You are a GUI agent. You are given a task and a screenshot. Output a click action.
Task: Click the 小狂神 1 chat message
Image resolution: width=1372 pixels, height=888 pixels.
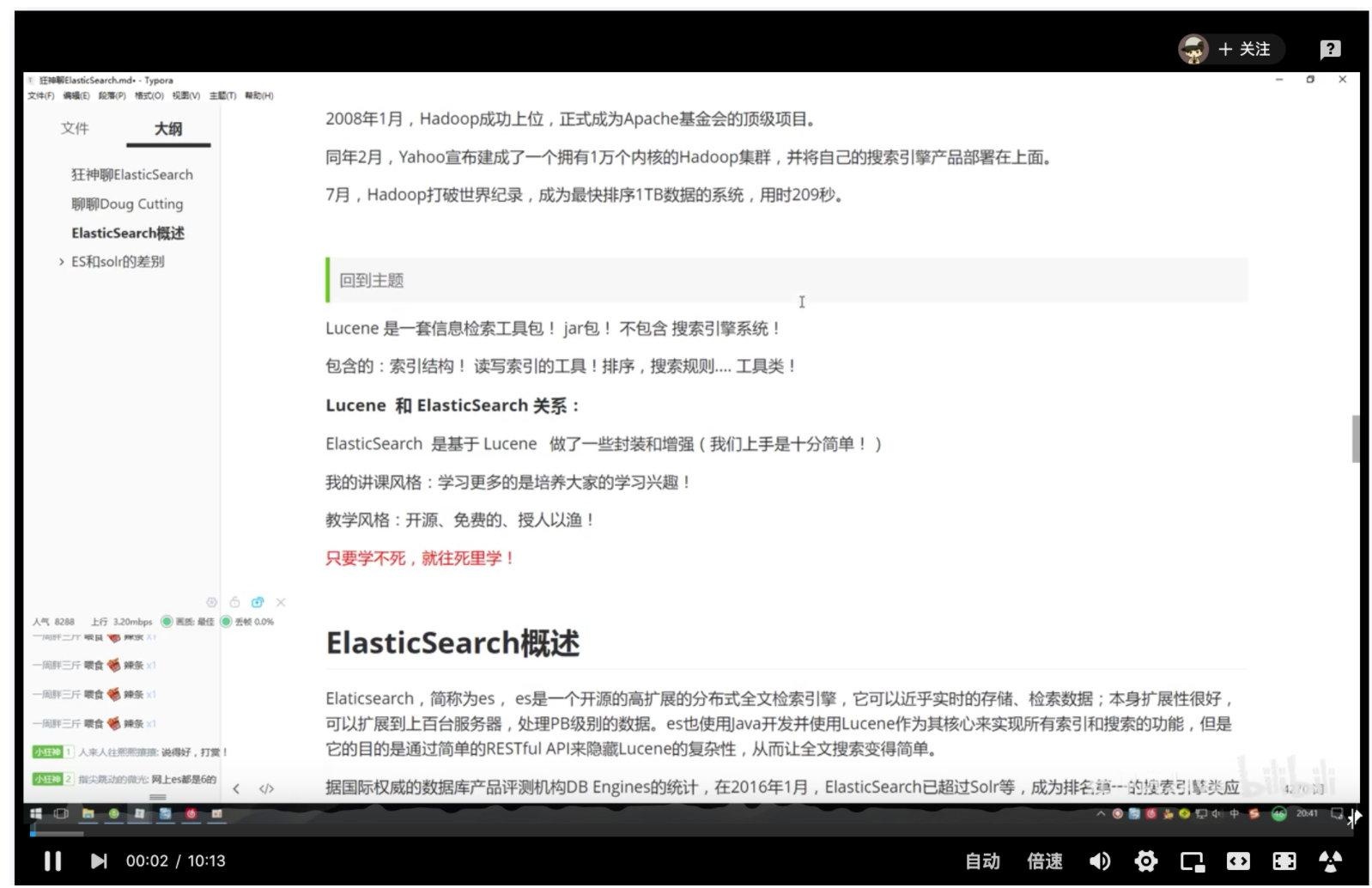[x=129, y=751]
